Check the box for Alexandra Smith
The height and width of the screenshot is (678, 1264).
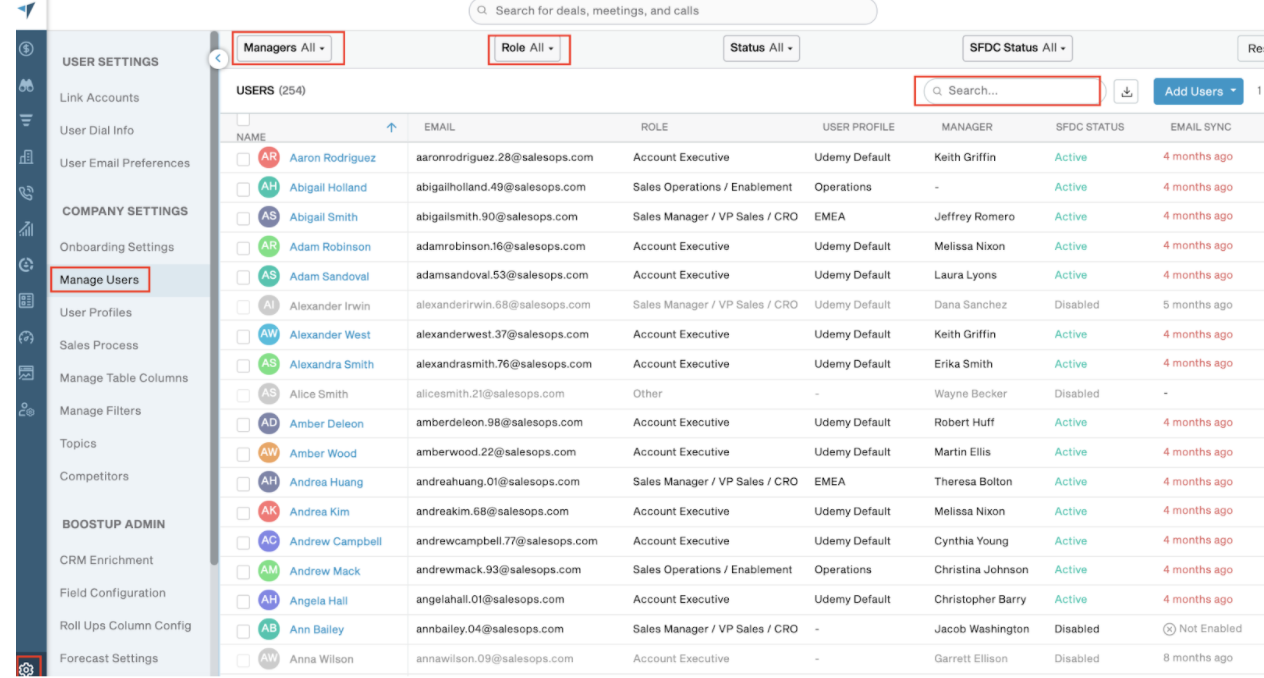[243, 365]
